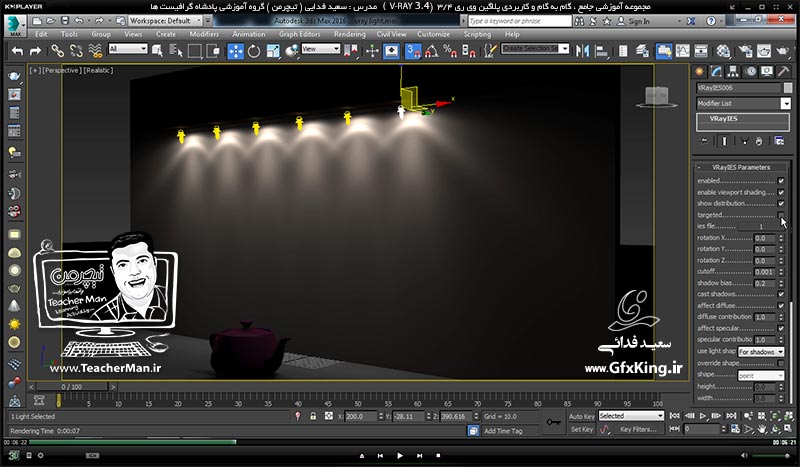Open 'use light shape' For shadows dropdown
Viewport: 800px width, 467px height.
761,352
